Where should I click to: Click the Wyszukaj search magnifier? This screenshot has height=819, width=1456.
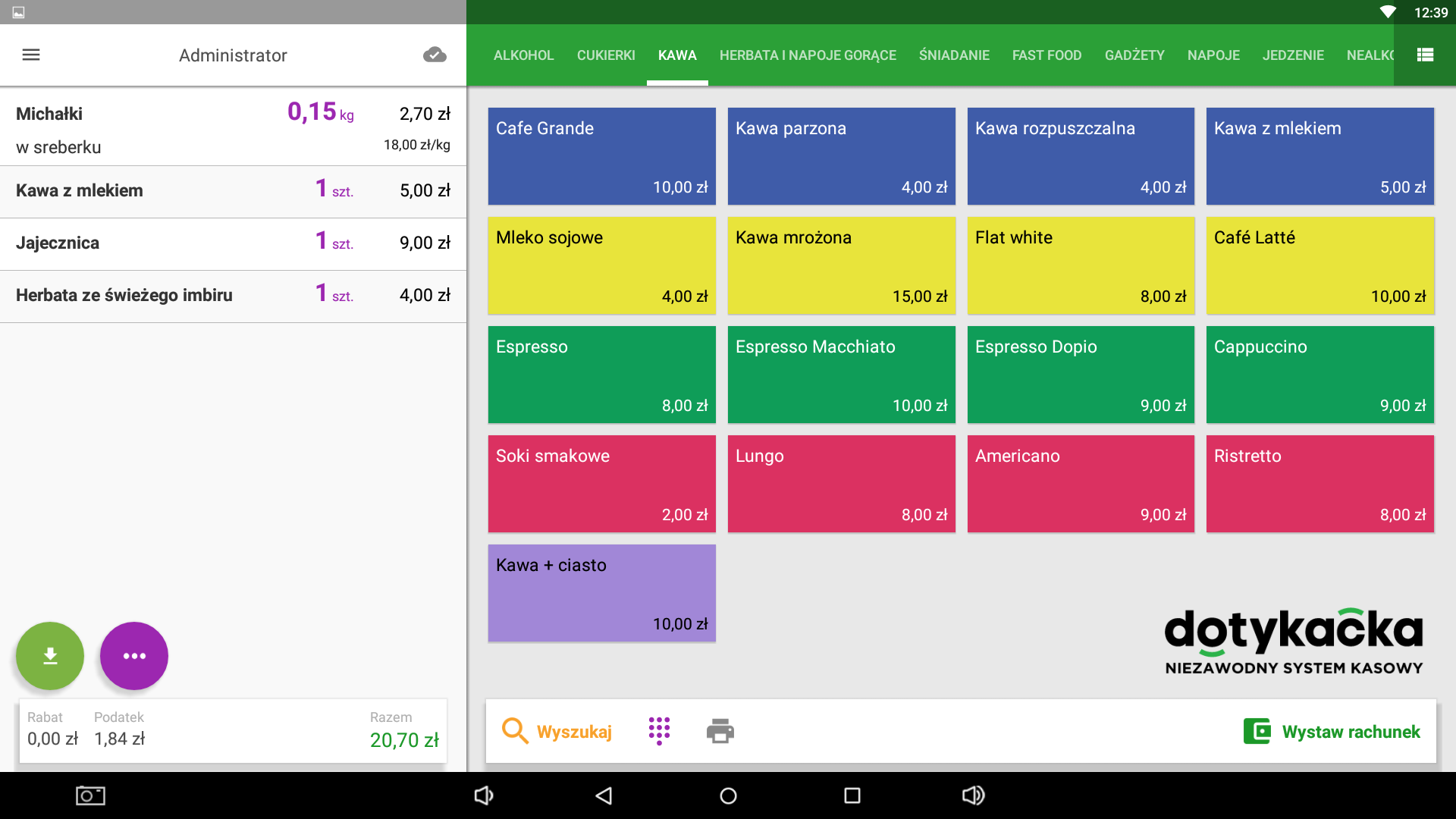[515, 731]
